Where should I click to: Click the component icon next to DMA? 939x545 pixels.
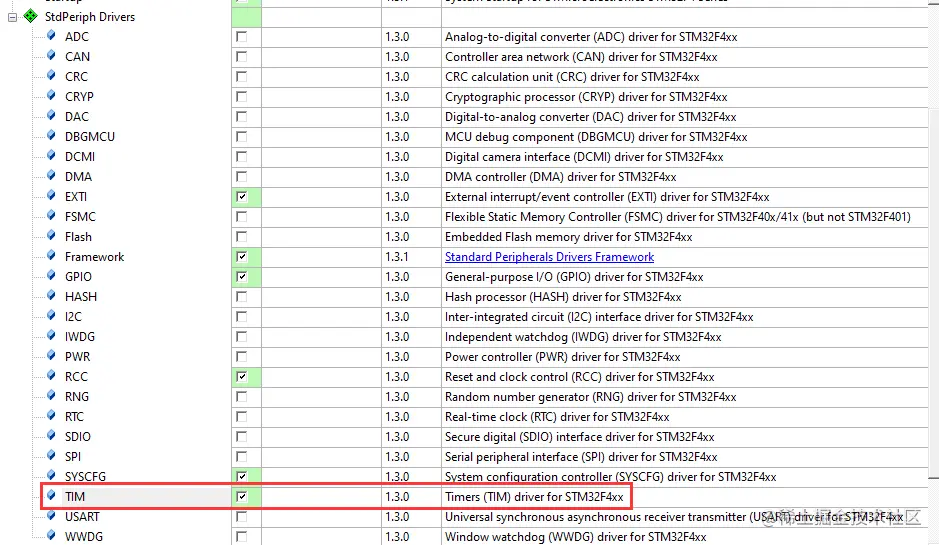tap(52, 176)
